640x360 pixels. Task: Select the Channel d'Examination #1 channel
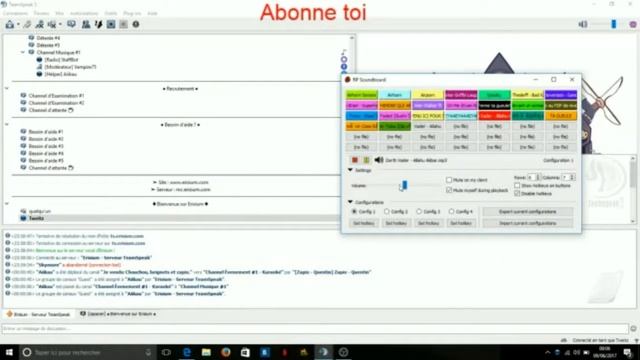tap(56, 96)
